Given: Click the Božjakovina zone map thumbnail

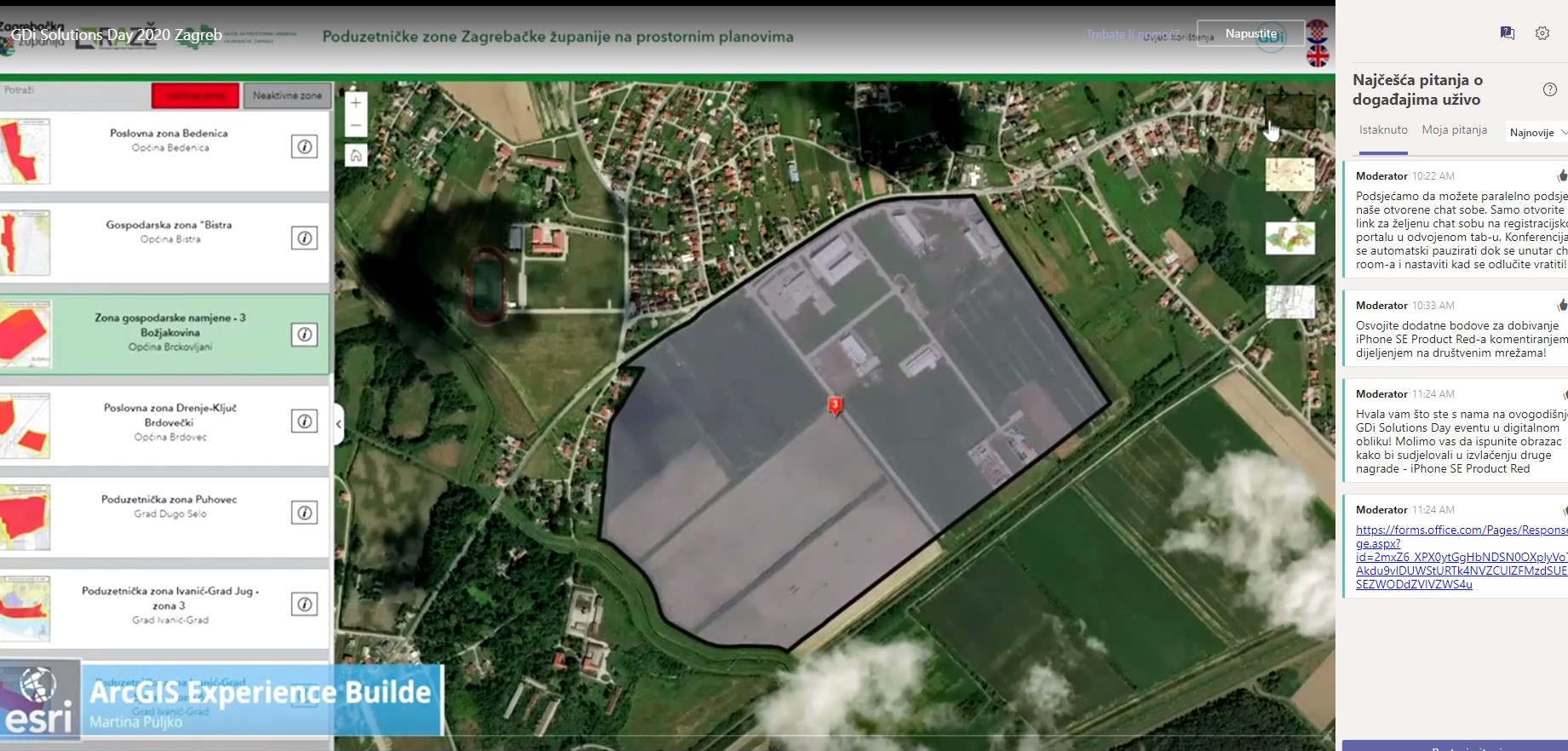Looking at the screenshot, I should (26, 334).
